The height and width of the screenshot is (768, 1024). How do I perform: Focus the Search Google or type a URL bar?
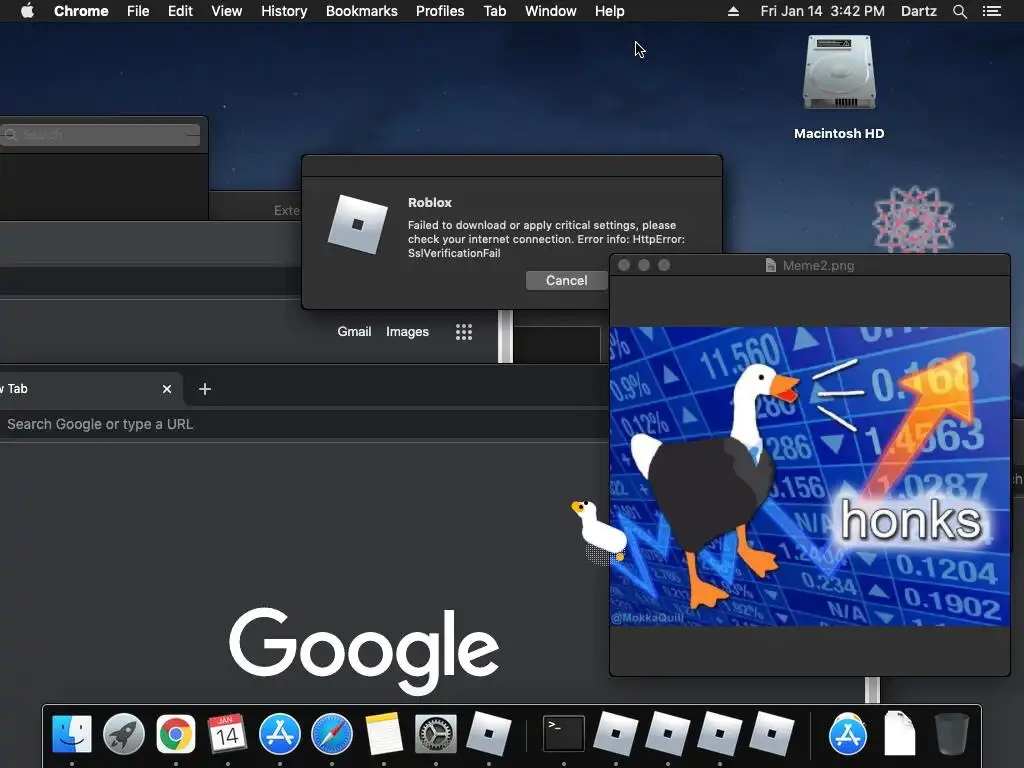point(304,424)
